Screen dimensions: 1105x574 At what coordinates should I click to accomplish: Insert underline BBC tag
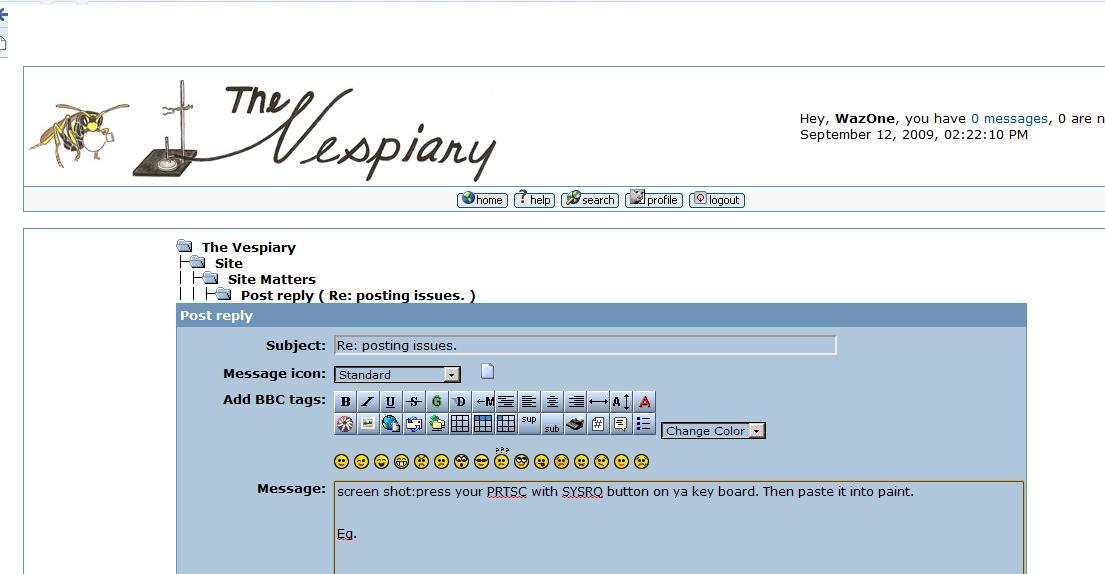click(390, 402)
